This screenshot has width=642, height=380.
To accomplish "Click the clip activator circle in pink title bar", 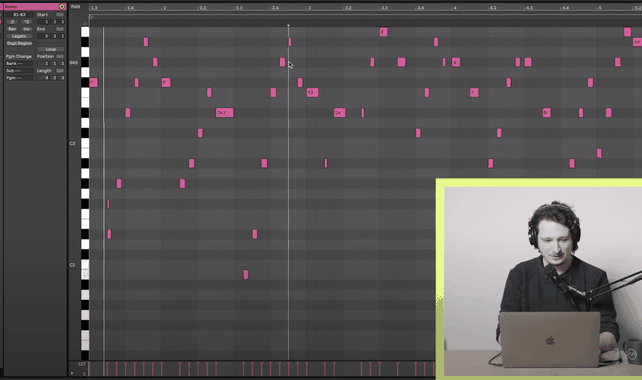I will tap(62, 7).
